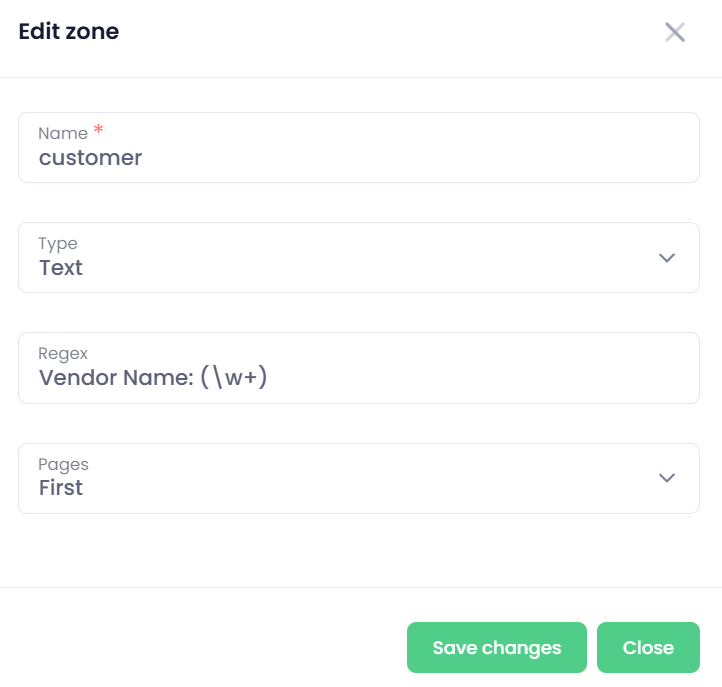Click the 'Pages' field label
Screen dimensions: 722x687
click(63, 464)
